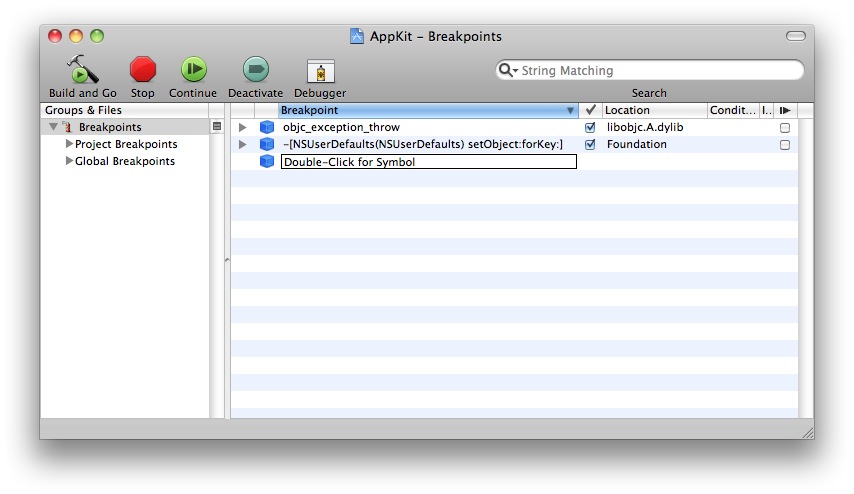Click the blue icon beside Double-Click for Symbol
This screenshot has width=854, height=494.
267,161
